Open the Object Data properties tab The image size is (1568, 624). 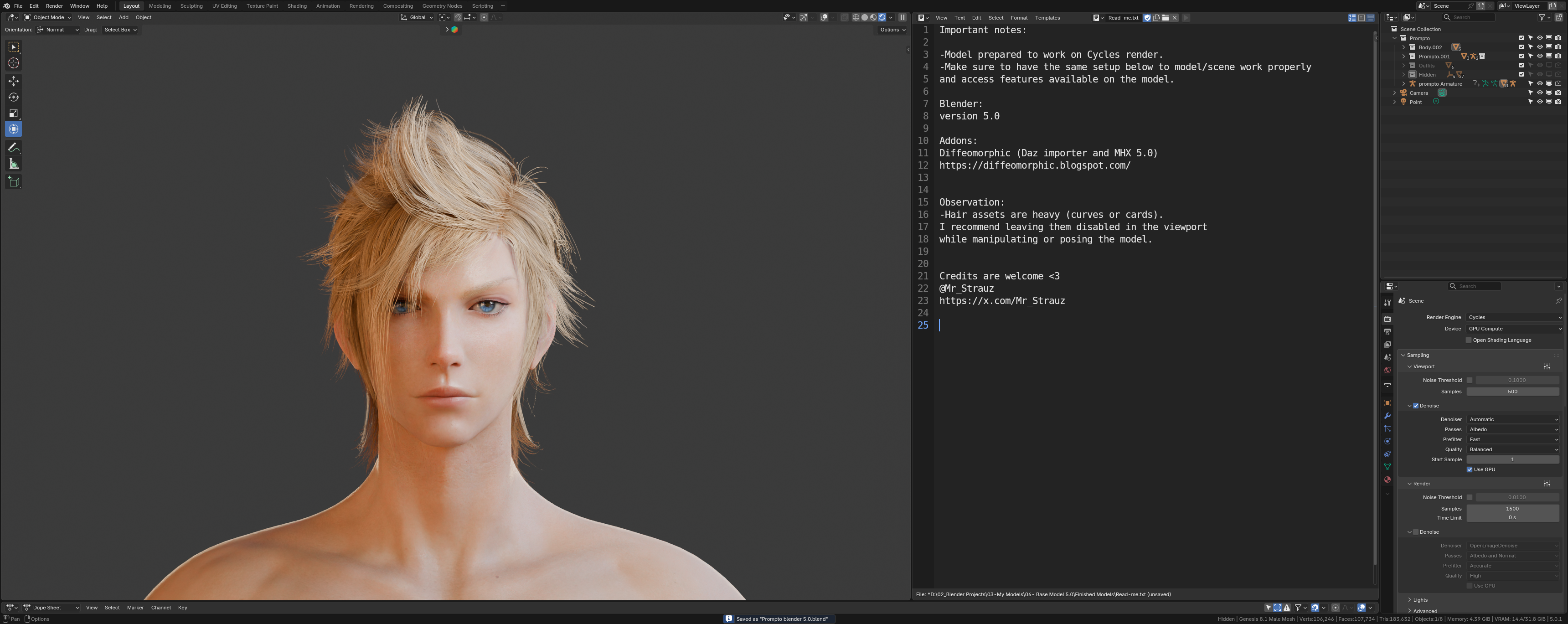pyautogui.click(x=1387, y=467)
